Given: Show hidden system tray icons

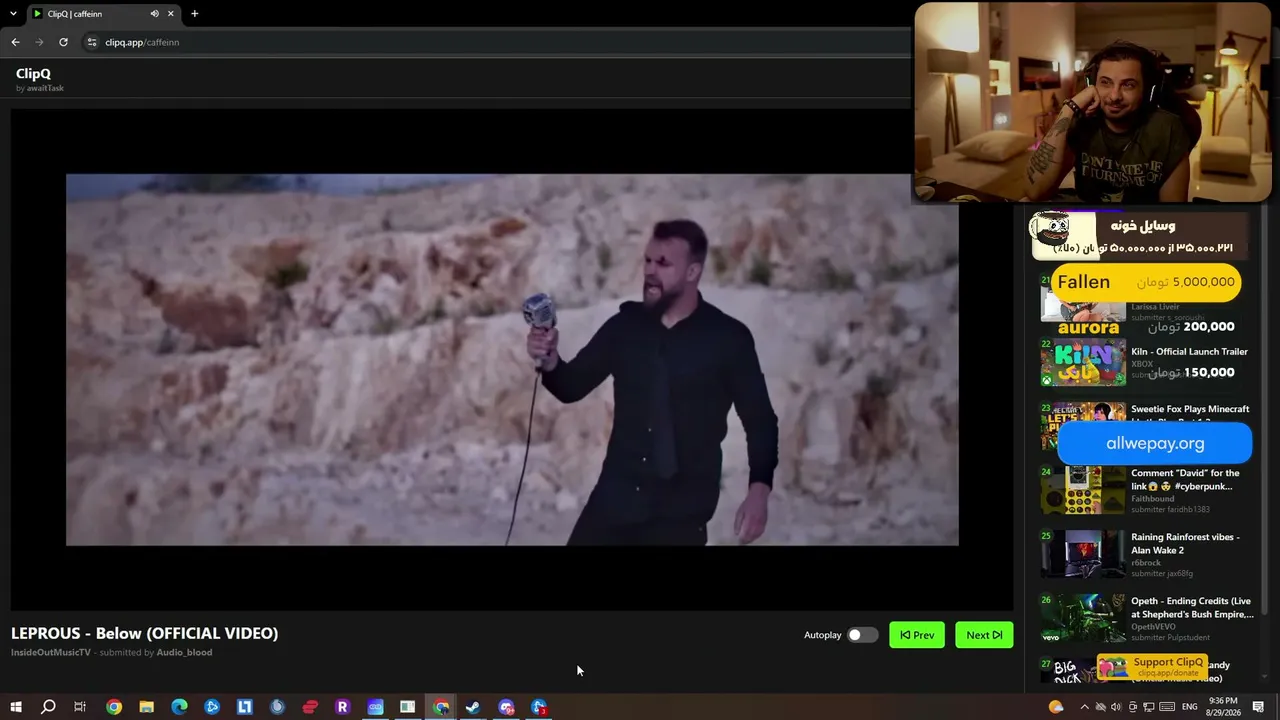Looking at the screenshot, I should coord(1084,707).
